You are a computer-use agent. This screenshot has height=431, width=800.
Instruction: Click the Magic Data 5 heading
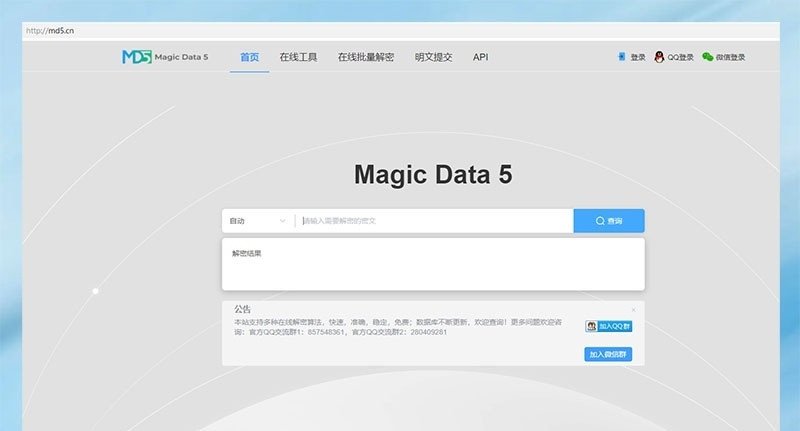point(433,174)
